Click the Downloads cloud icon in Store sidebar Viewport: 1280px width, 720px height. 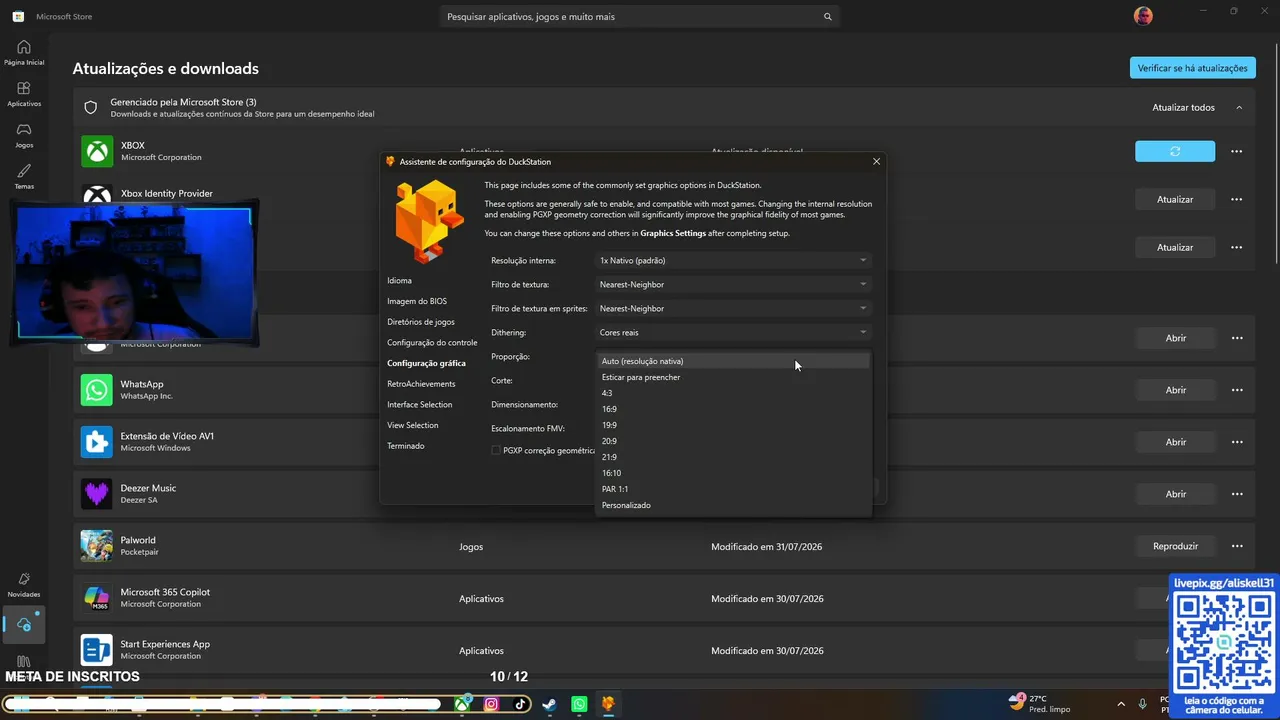coord(24,625)
